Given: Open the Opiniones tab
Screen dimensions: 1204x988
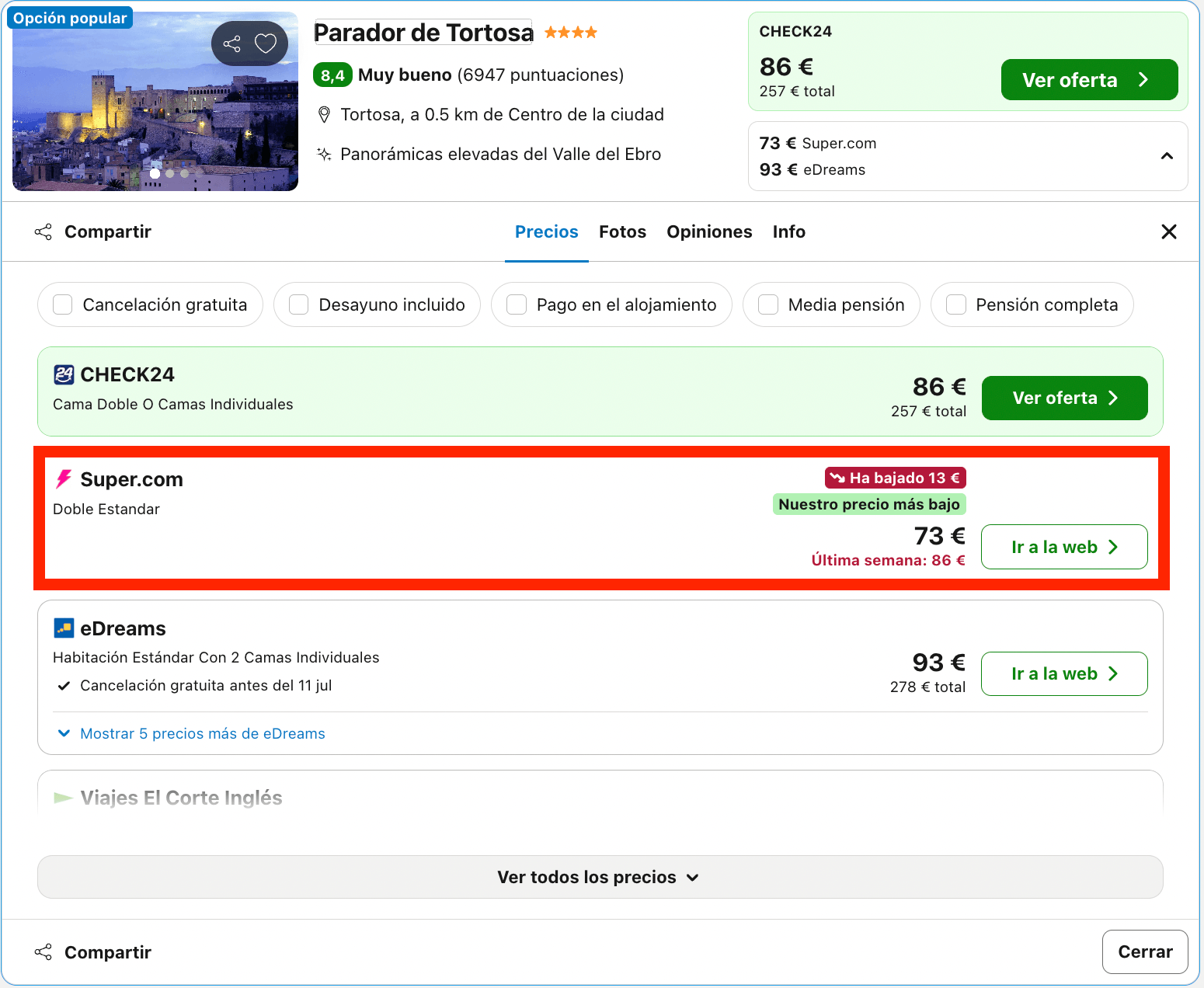Looking at the screenshot, I should pos(709,231).
